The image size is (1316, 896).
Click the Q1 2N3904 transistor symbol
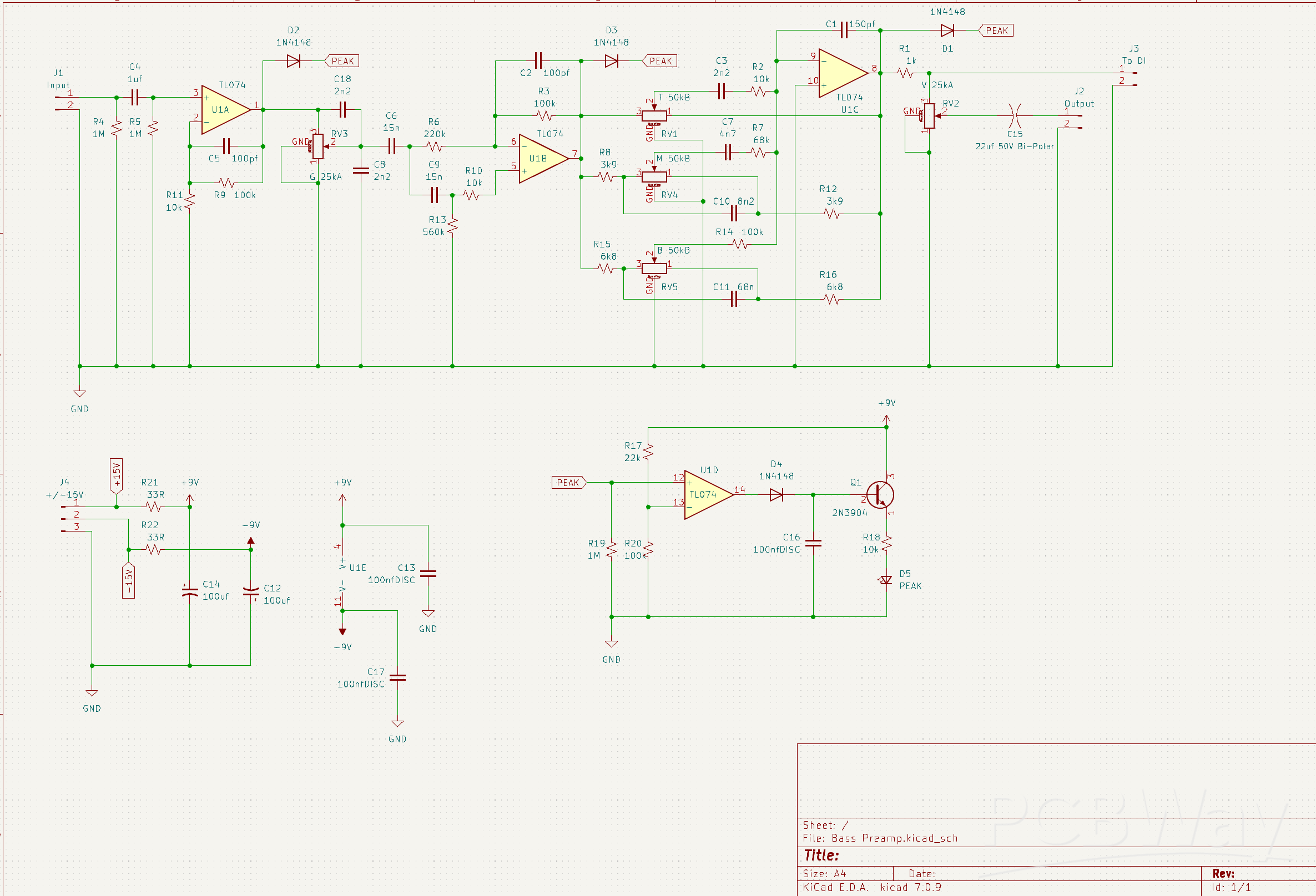point(880,495)
